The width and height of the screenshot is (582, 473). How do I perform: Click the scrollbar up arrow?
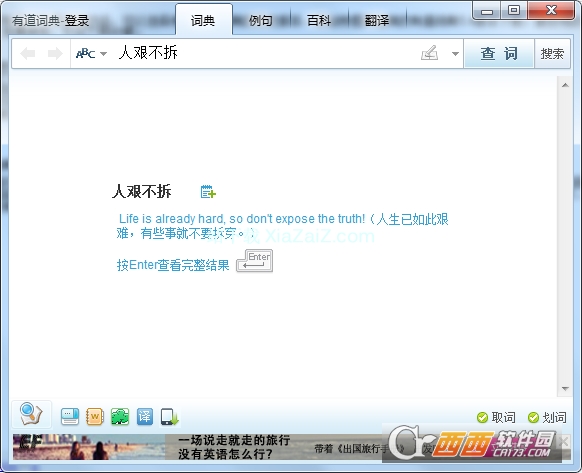(565, 85)
